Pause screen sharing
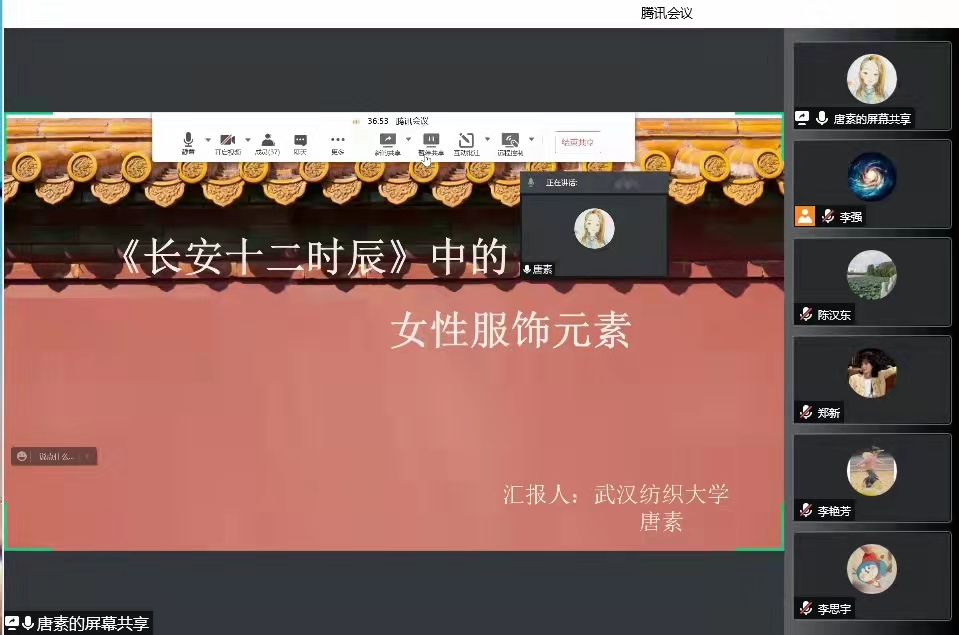959x635 pixels. [431, 142]
